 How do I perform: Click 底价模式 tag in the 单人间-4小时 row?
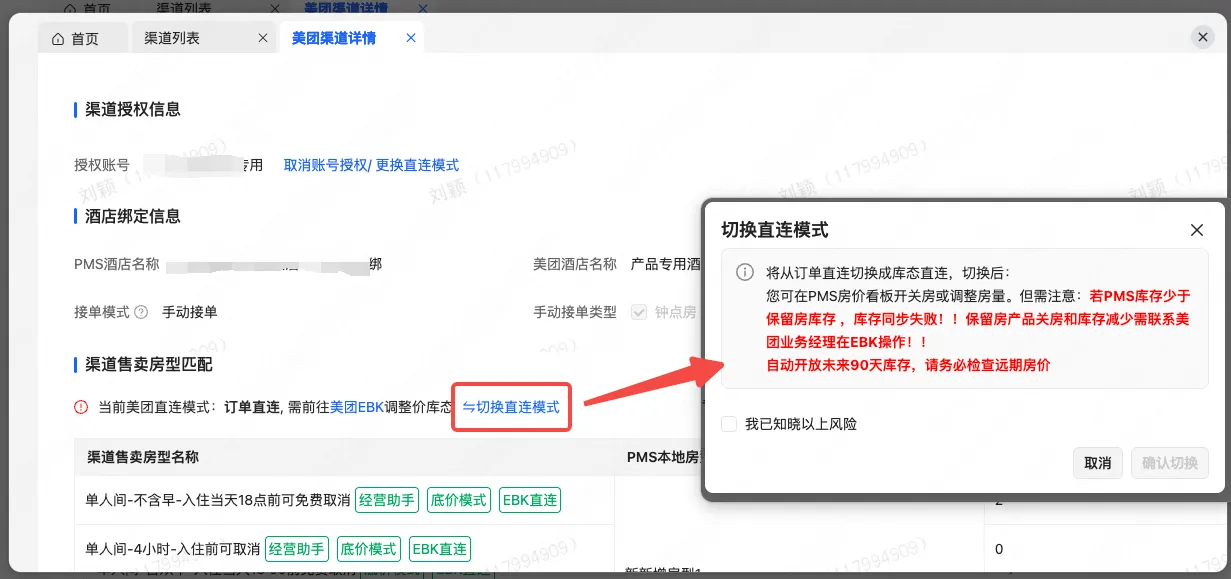tap(369, 549)
